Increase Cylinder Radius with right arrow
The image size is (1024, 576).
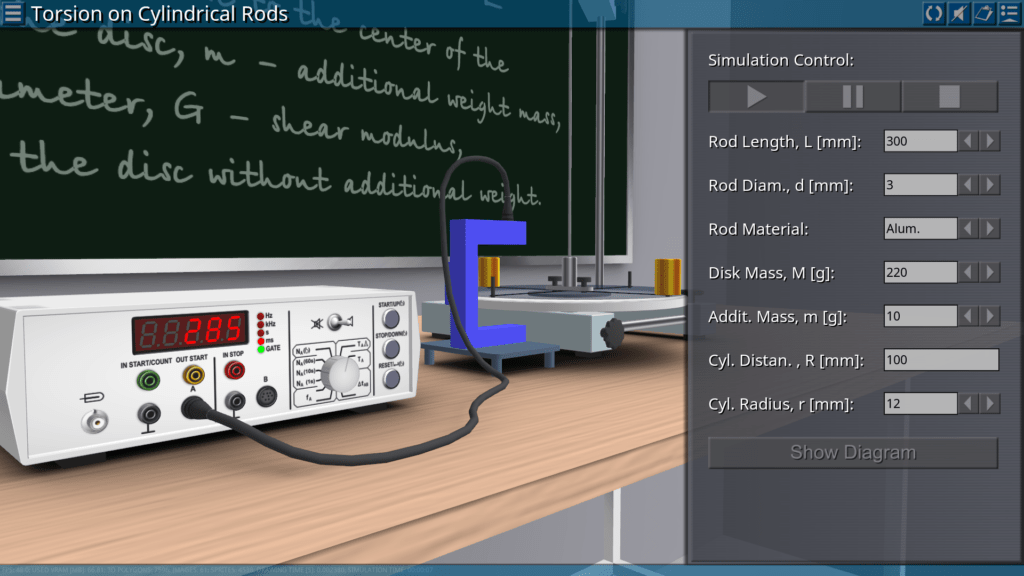tap(990, 404)
